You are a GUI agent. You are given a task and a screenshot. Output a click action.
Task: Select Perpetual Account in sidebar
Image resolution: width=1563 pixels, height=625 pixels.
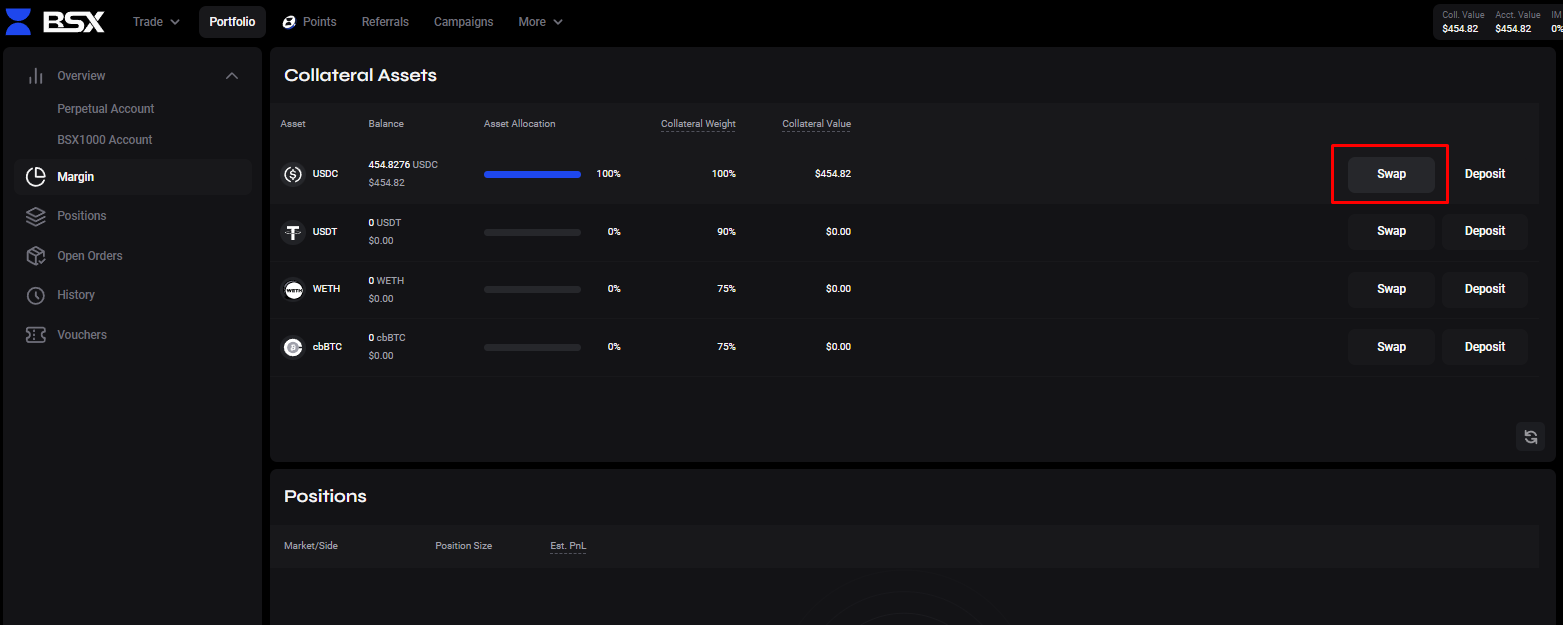coord(106,109)
